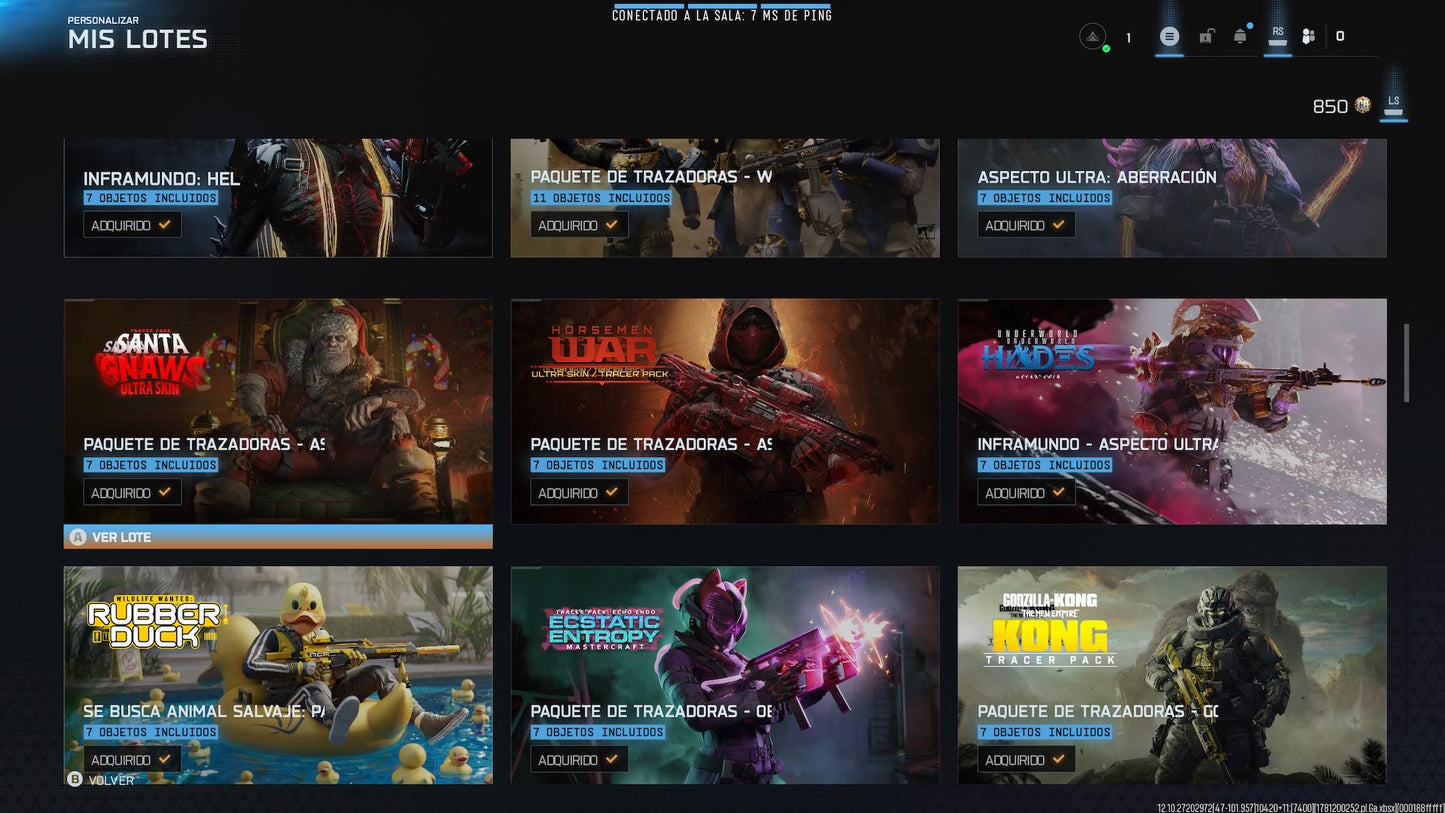Open the Kong Tracer Pack bundle card
Viewport: 1445px width, 813px height.
tap(1172, 675)
